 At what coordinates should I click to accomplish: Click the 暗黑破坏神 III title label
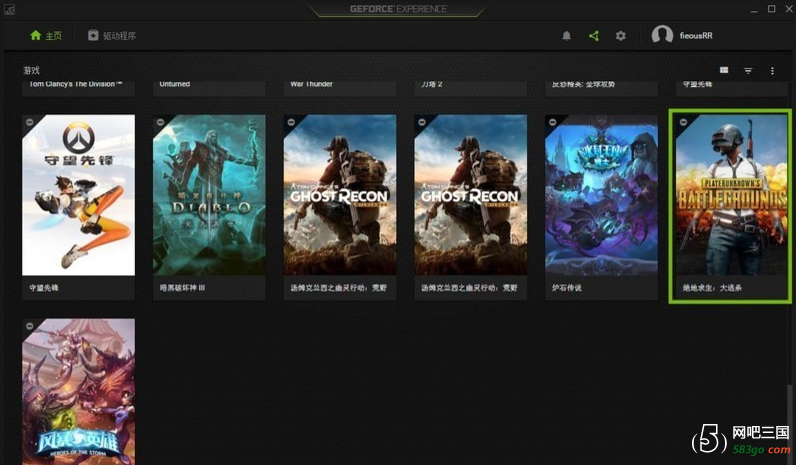tap(182, 288)
